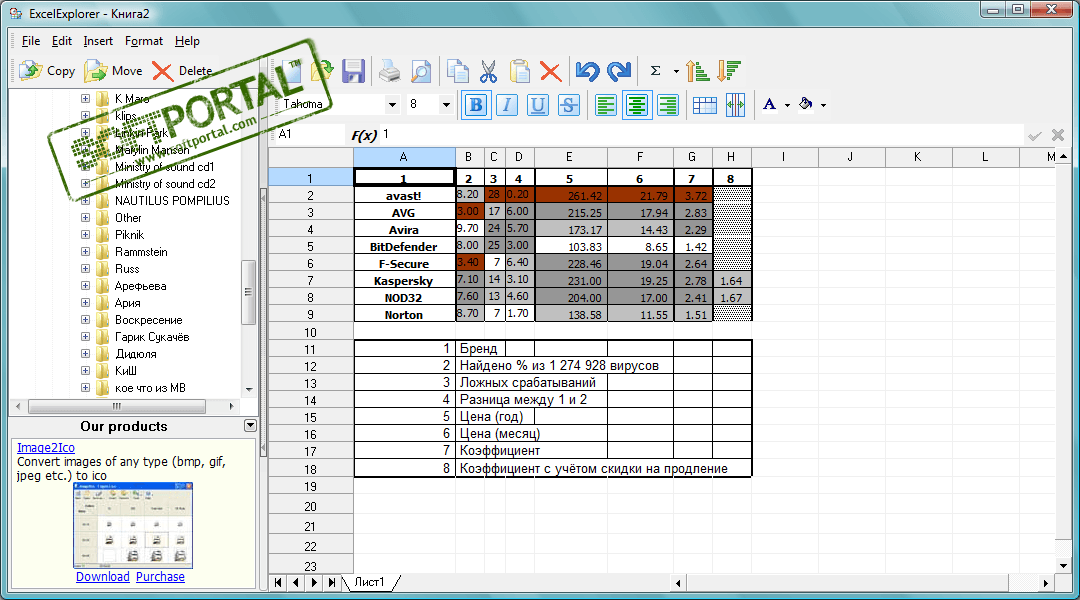Open the font color dropdown arrow
1080x600 pixels.
[787, 105]
